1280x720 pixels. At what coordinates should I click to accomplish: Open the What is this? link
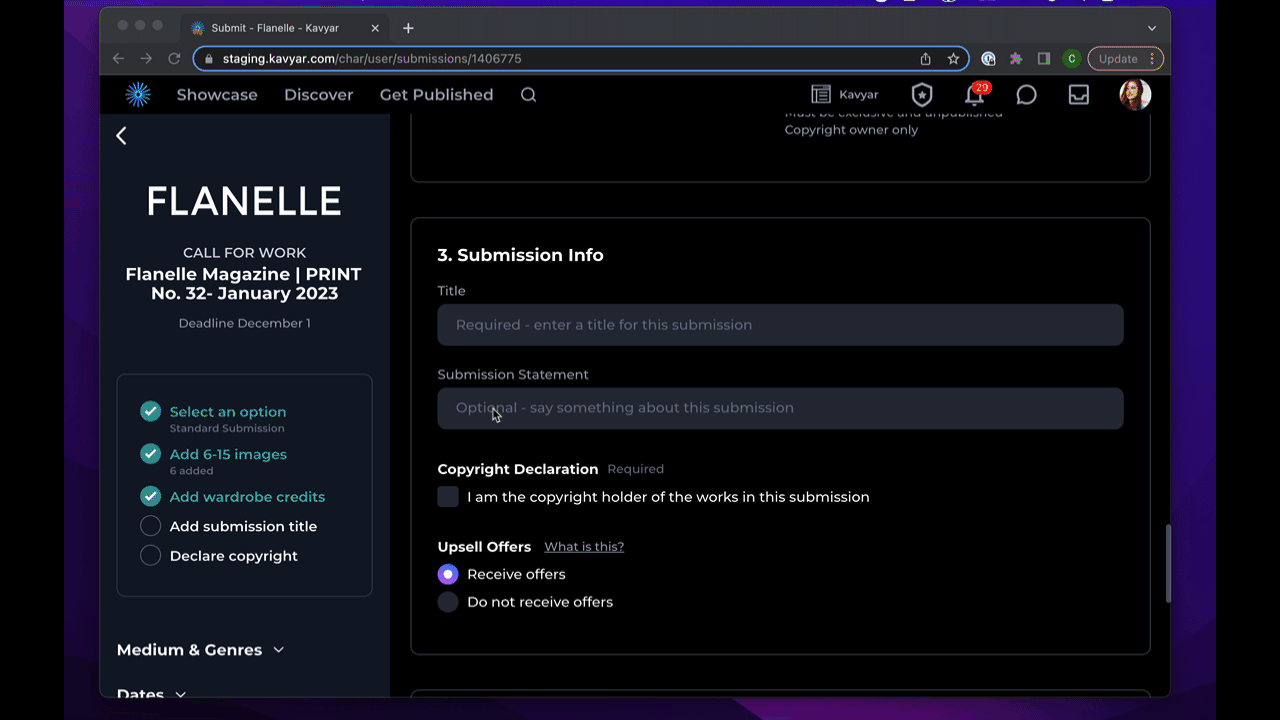pyautogui.click(x=584, y=547)
